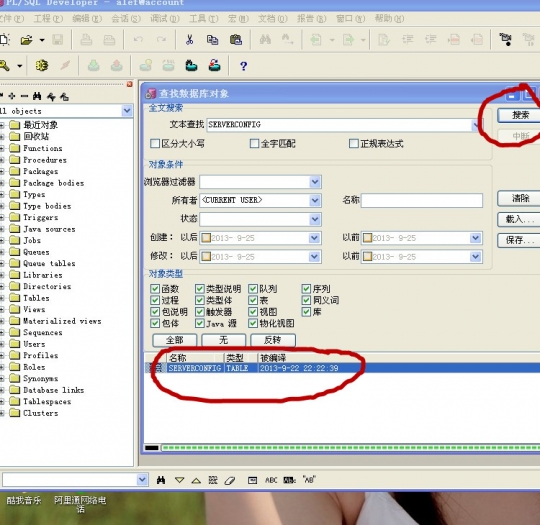Image resolution: width=540 pixels, height=525 pixels.
Task: Click the down triangle find-next icon
Action: pyautogui.click(x=179, y=480)
